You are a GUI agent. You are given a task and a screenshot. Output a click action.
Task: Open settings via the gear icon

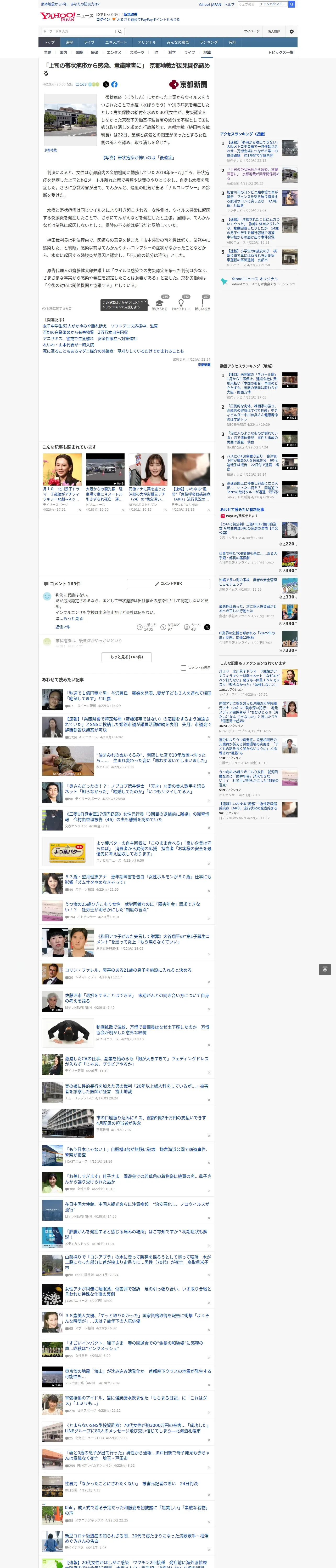click(x=292, y=32)
